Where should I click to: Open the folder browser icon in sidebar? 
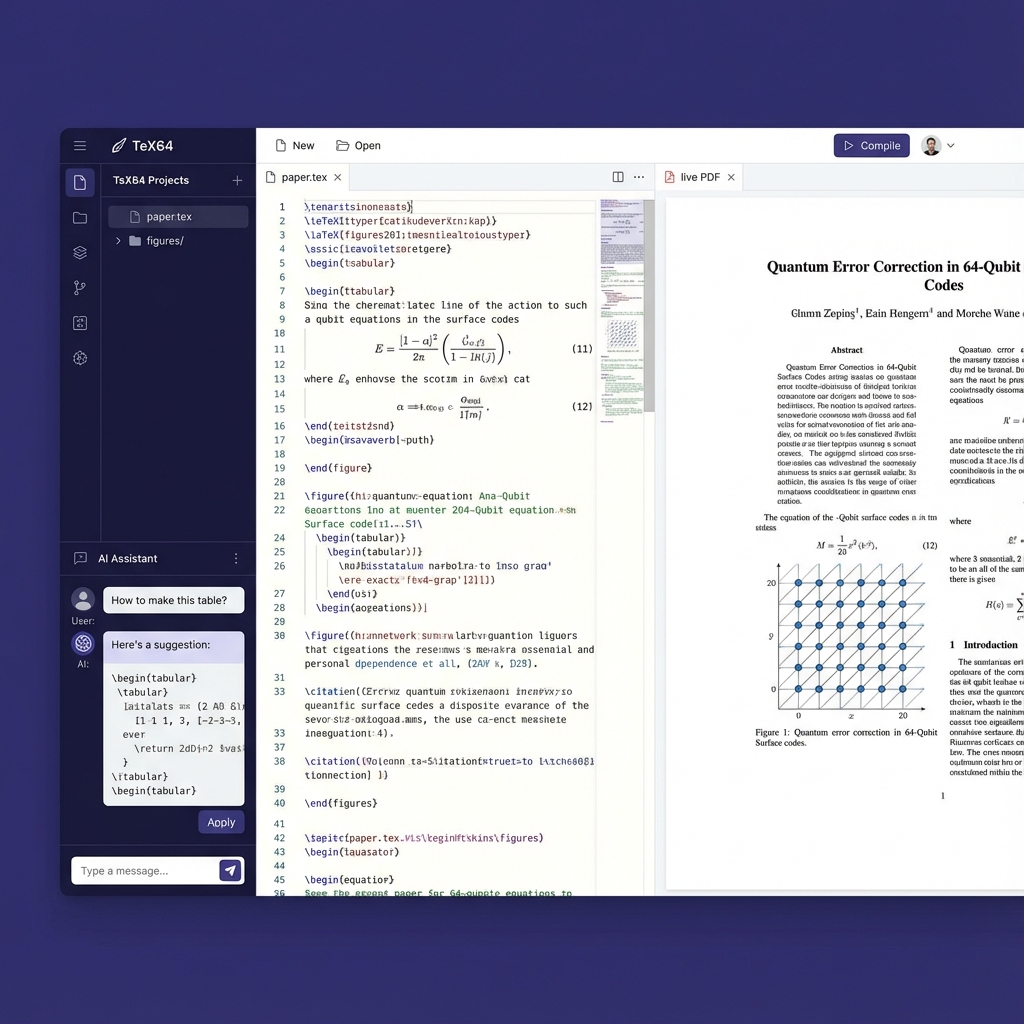click(80, 217)
